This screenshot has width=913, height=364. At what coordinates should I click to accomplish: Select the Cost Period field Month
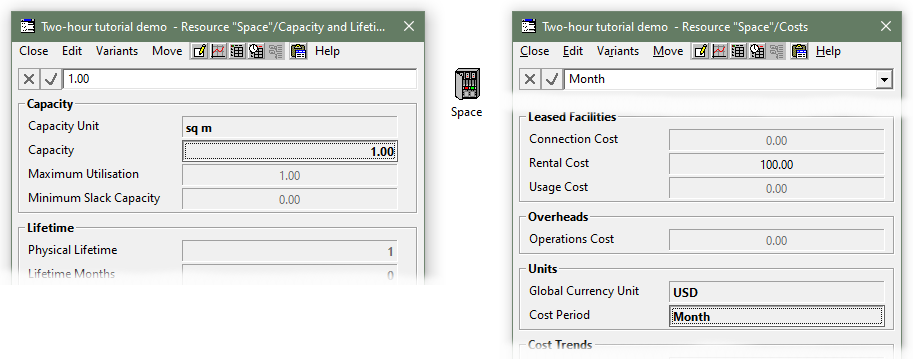[777, 316]
